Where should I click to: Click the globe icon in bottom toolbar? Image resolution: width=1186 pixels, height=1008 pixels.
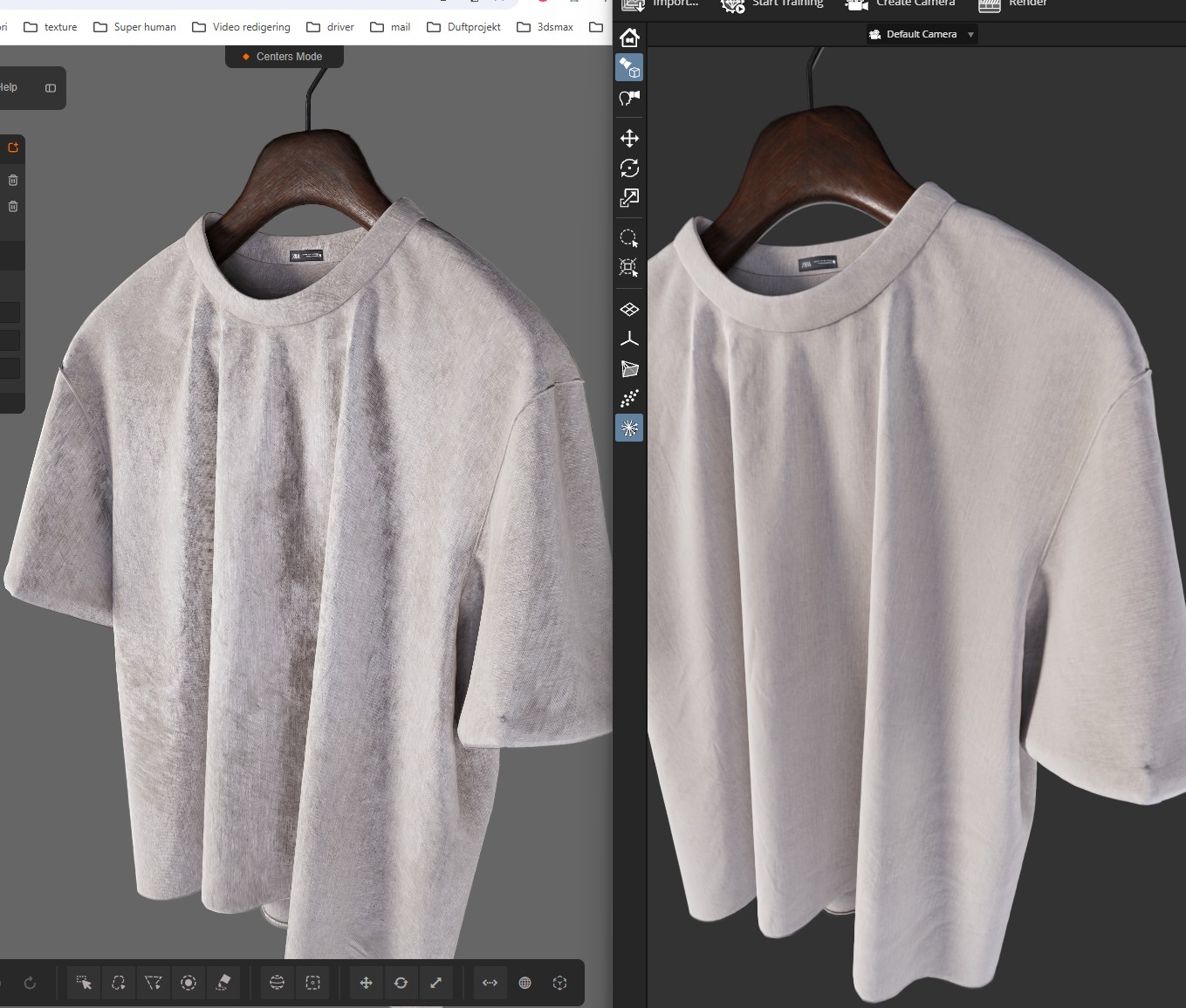click(524, 983)
